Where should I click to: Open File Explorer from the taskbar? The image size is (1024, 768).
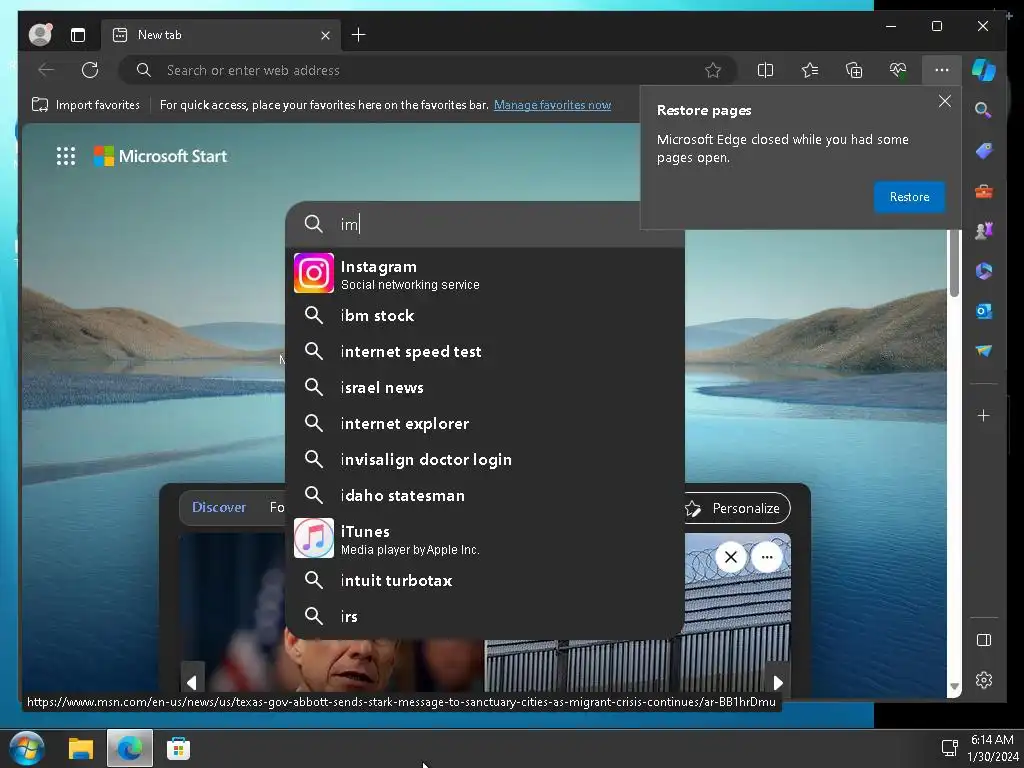[81, 748]
